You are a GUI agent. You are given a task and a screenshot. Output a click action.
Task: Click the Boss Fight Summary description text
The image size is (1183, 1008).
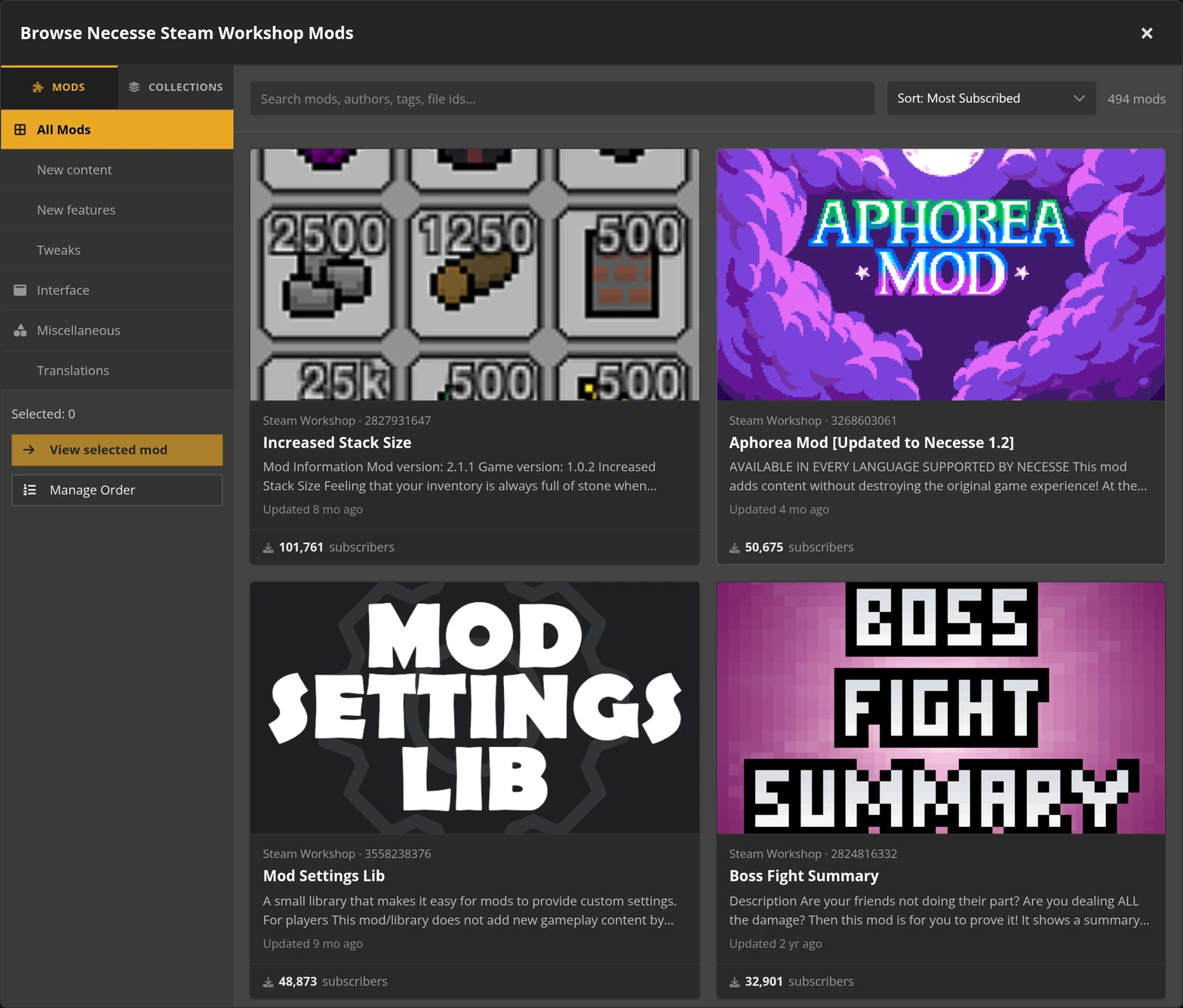tap(939, 910)
